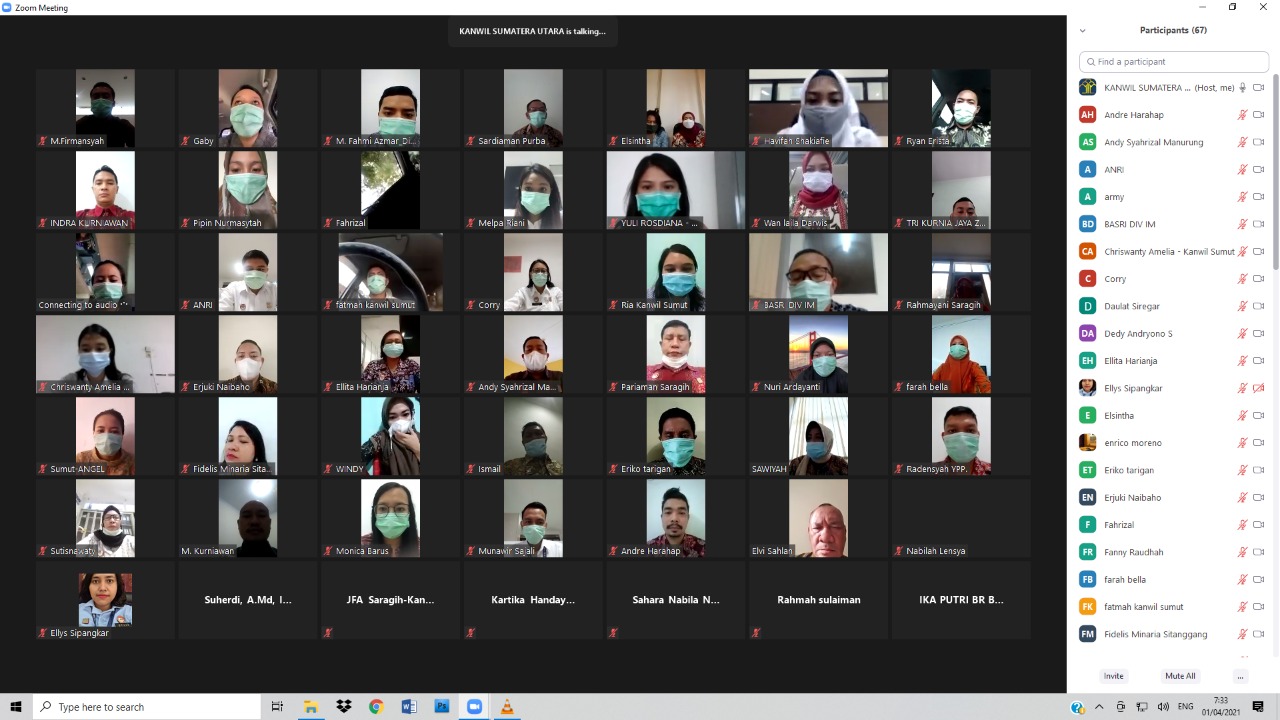Open the notification center in system tray
The width and height of the screenshot is (1280, 720).
1259,707
